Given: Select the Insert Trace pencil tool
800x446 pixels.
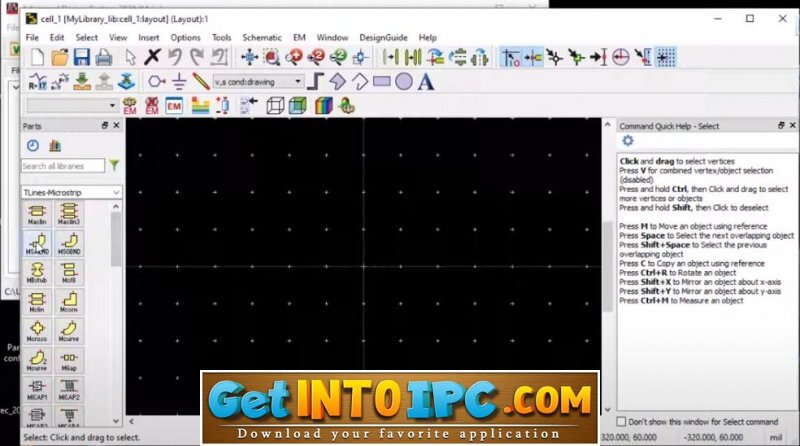Looking at the screenshot, I should coord(201,82).
